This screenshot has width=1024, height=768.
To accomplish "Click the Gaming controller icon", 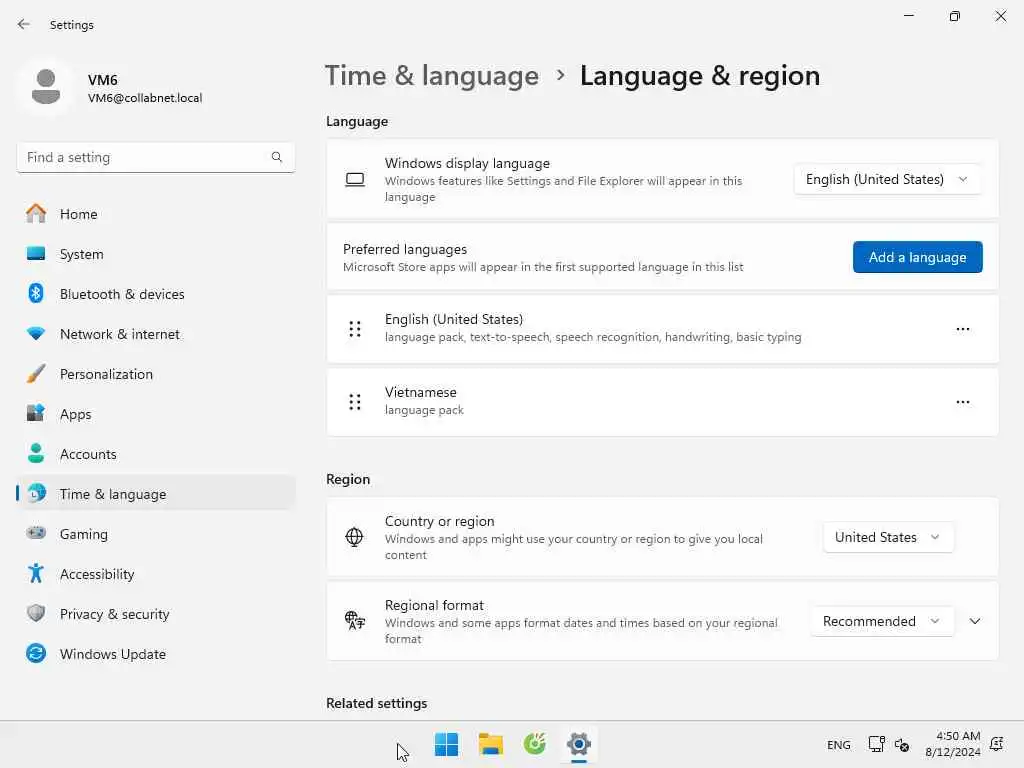I will pos(36,533).
